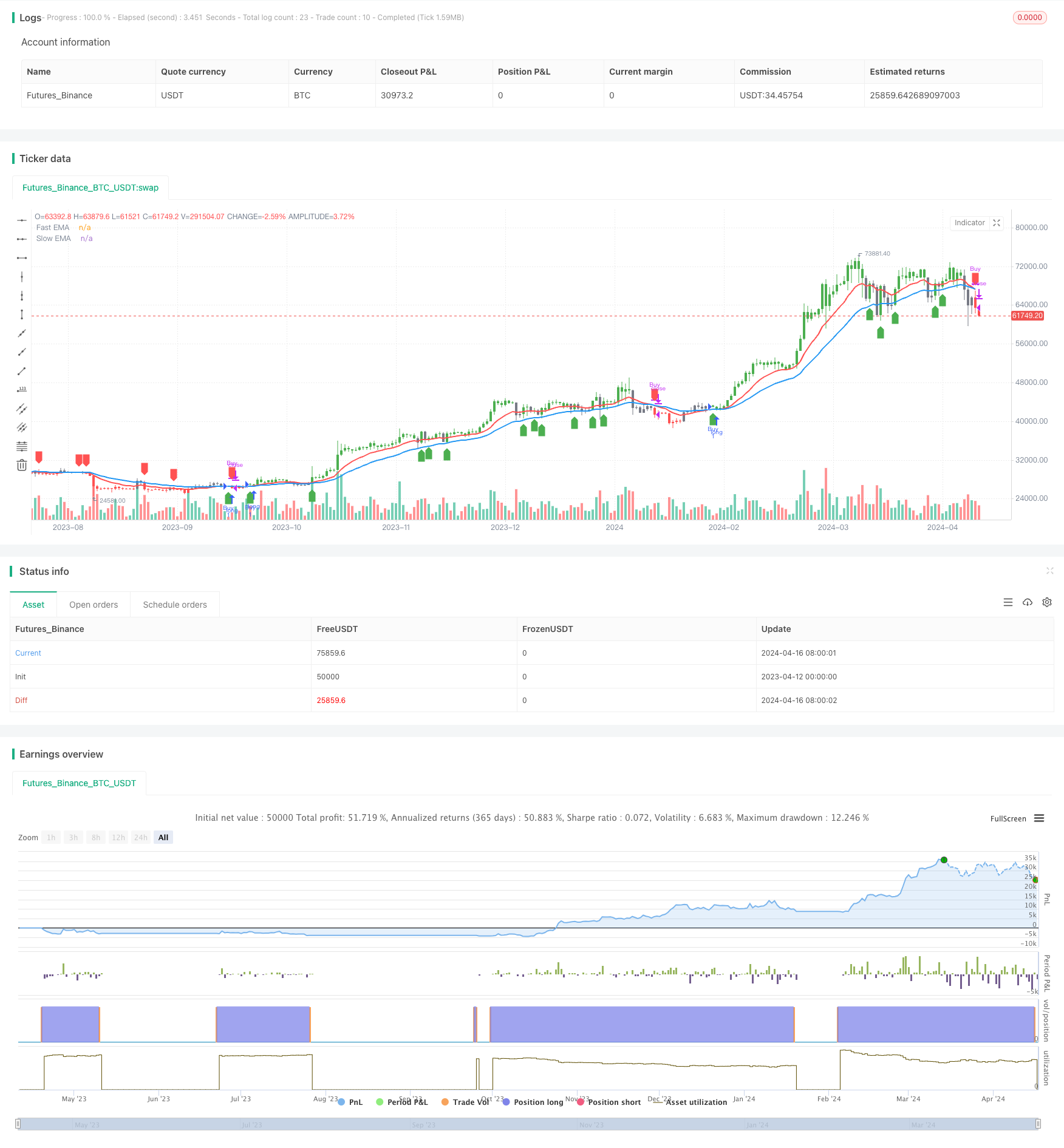Toggle the Position long series legend item
This screenshot has height=1148, width=1064.
533,1102
